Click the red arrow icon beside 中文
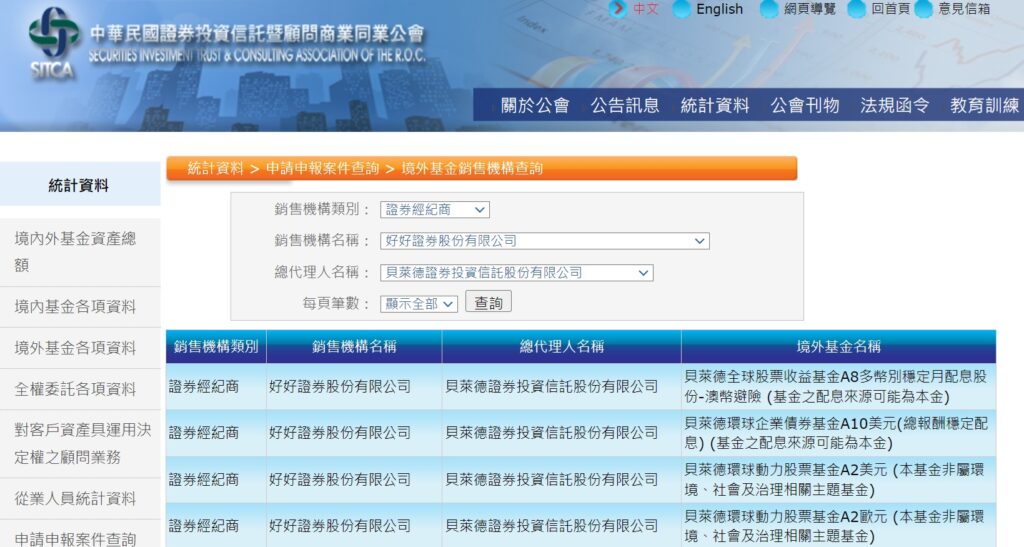1024x547 pixels. (x=618, y=8)
